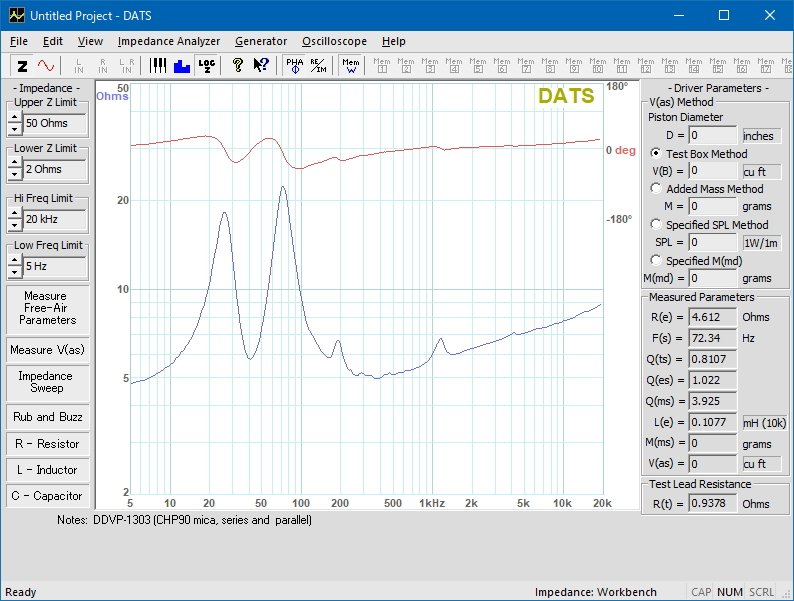The width and height of the screenshot is (794, 601).
Task: Open the piano keys tone icon
Action: [158, 66]
